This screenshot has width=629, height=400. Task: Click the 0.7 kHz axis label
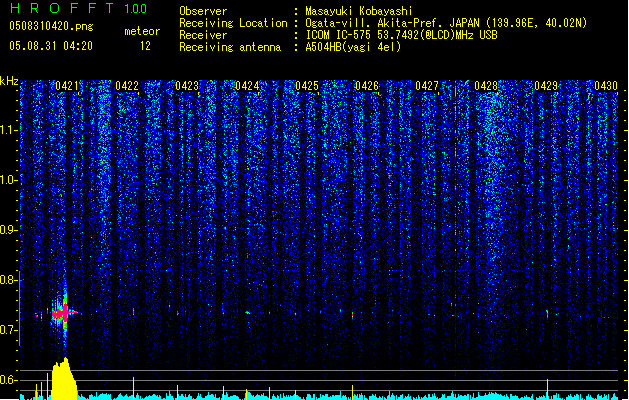tap(7, 330)
